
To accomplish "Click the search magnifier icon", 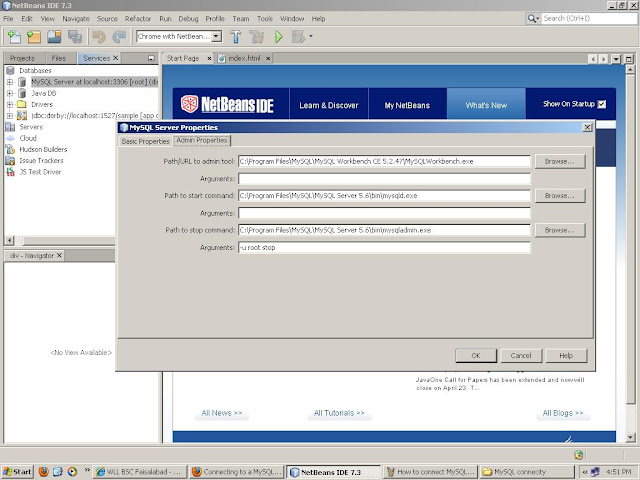I will pos(531,18).
